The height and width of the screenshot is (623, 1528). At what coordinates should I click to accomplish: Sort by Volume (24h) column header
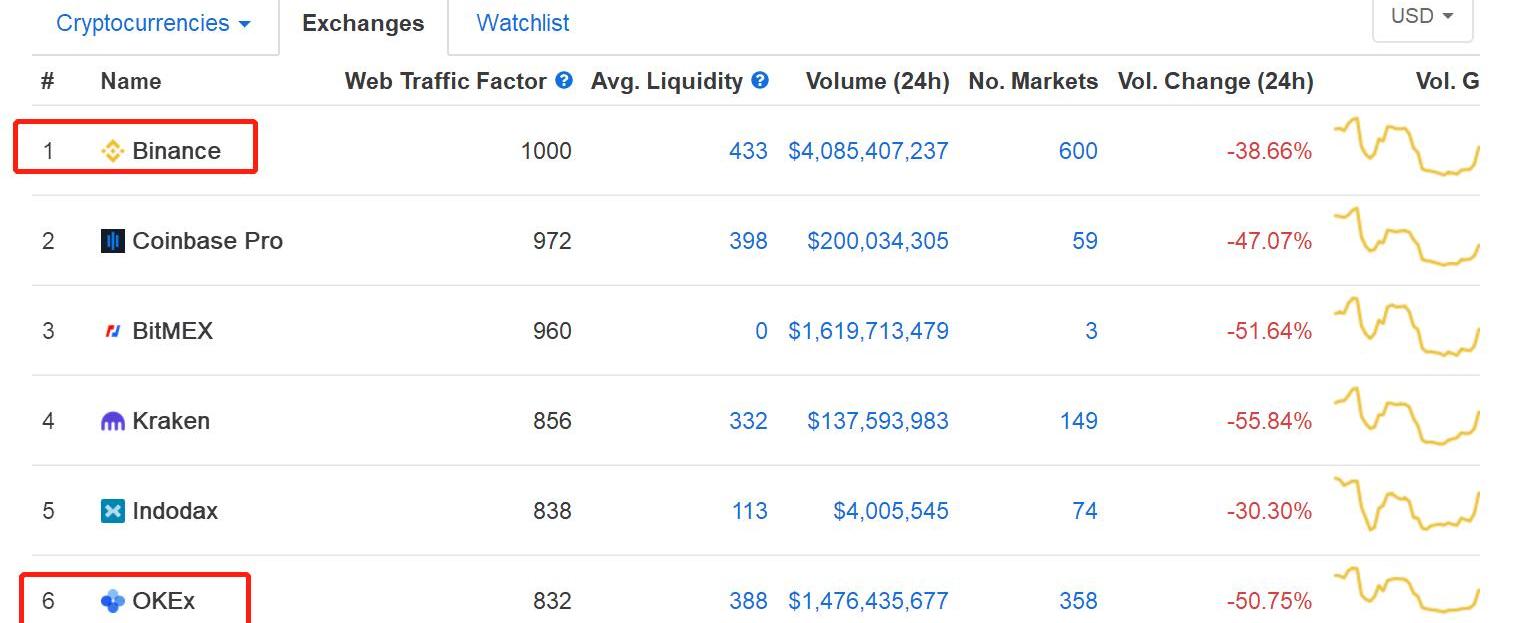(x=877, y=81)
